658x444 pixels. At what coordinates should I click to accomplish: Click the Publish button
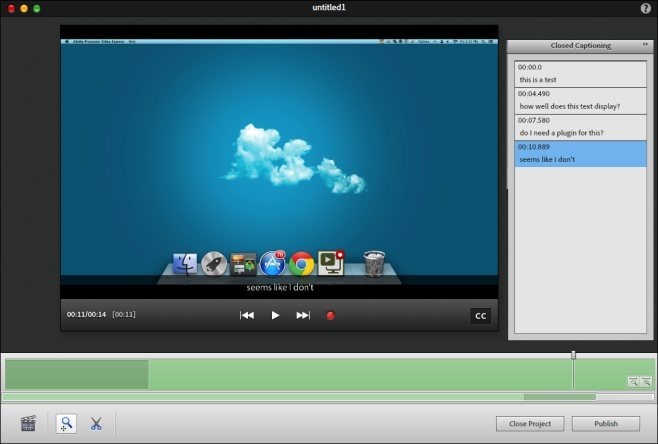point(606,423)
